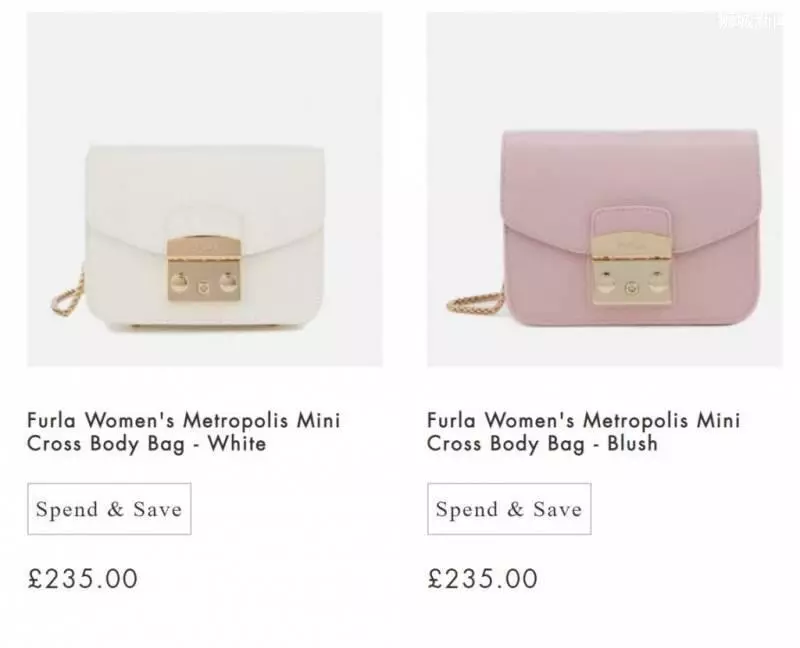This screenshot has height=648, width=800.
Task: Open the blush pink Metropolis bag image
Action: (x=605, y=189)
